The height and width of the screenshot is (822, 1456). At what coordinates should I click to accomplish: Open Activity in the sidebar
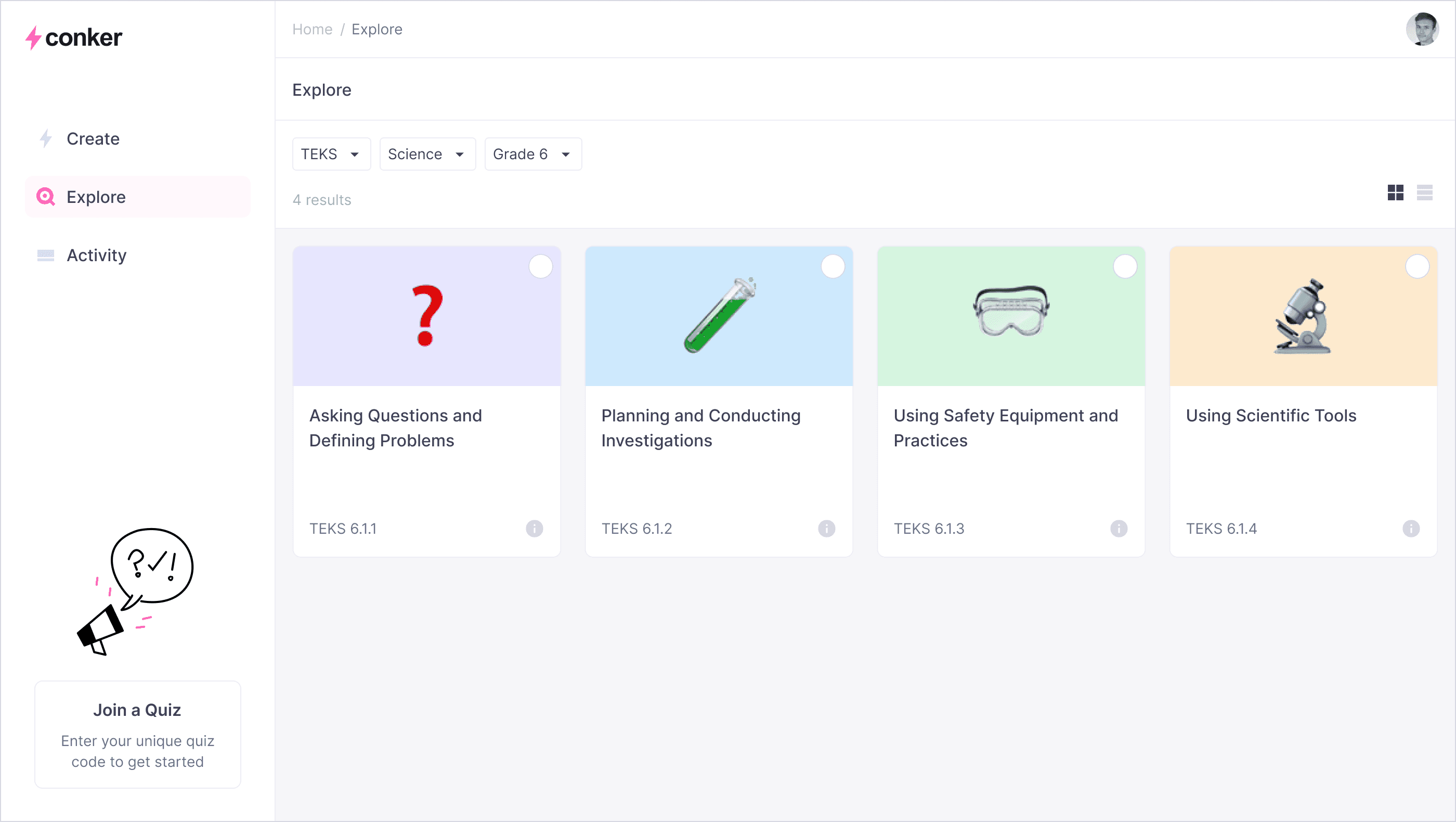coord(96,255)
